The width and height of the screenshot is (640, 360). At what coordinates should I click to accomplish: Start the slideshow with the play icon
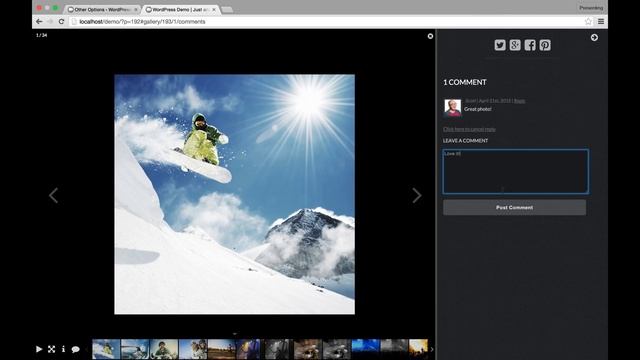pos(39,349)
